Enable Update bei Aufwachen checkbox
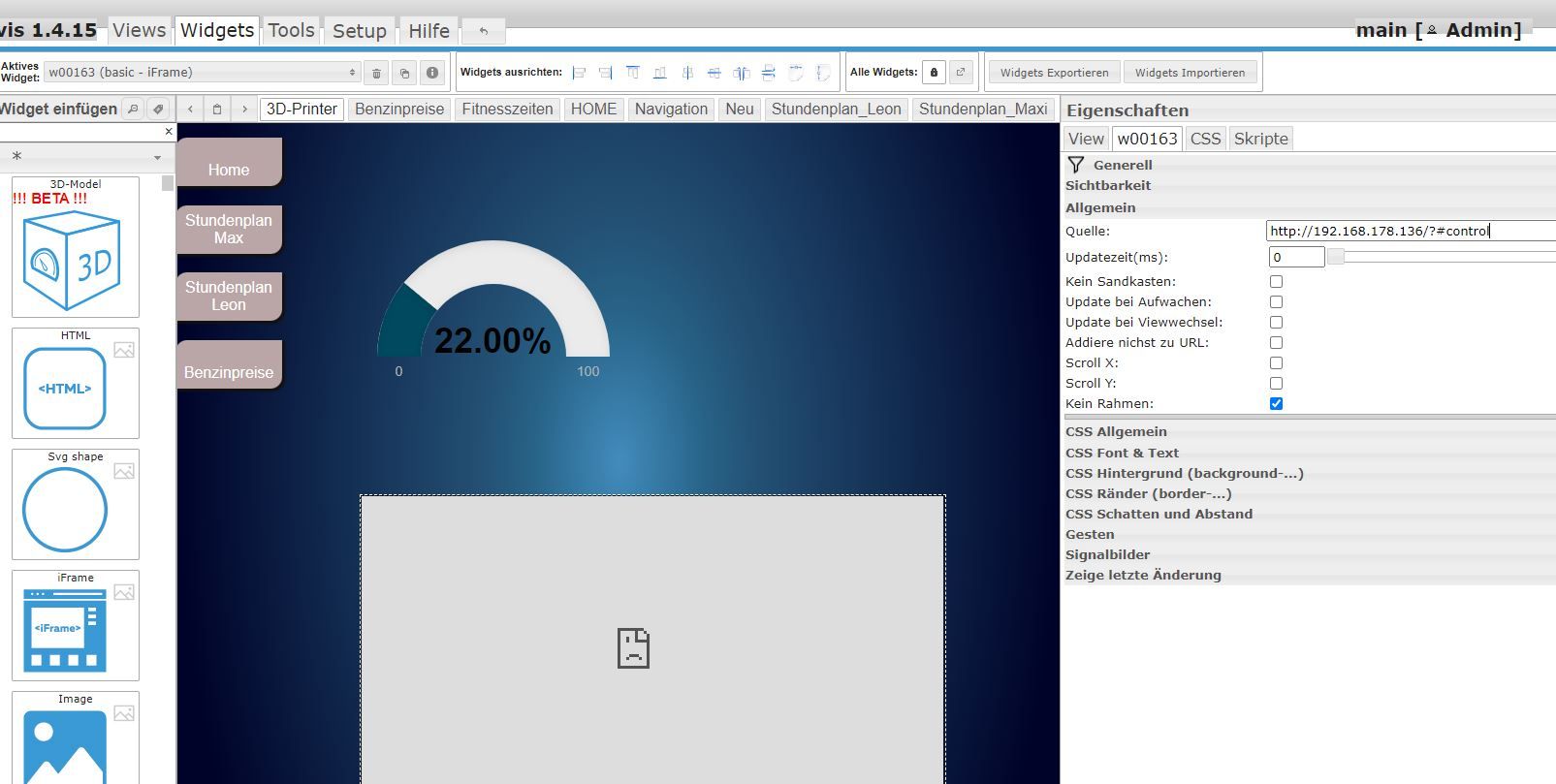 (x=1276, y=302)
